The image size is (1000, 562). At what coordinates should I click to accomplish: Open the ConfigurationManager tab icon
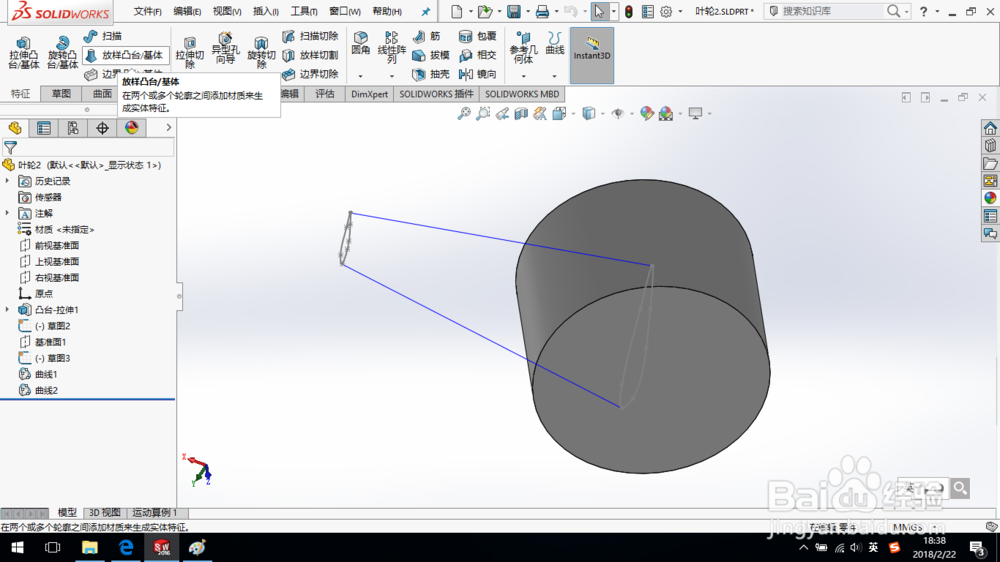tap(73, 128)
